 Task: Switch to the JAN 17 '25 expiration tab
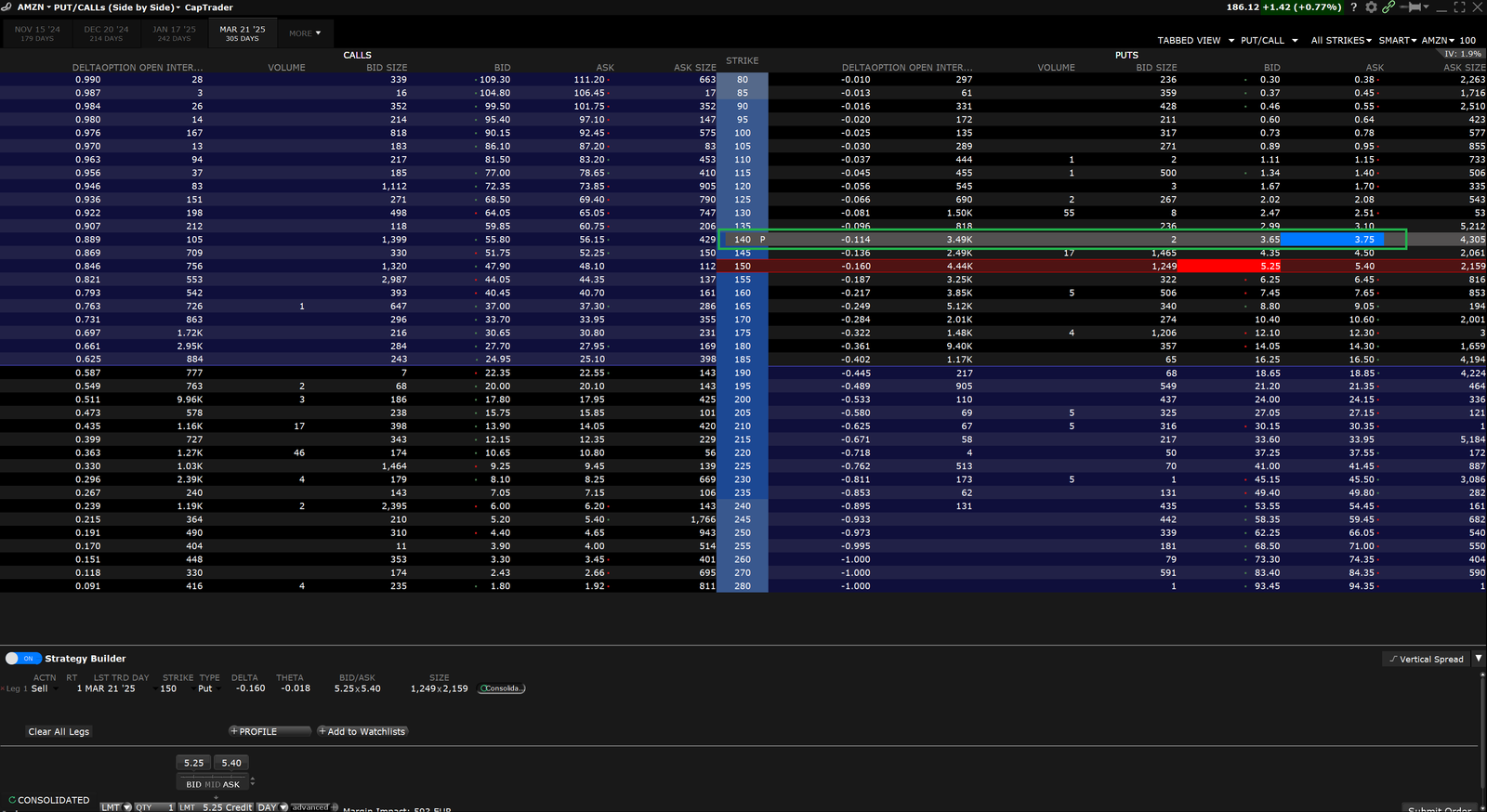pos(174,33)
